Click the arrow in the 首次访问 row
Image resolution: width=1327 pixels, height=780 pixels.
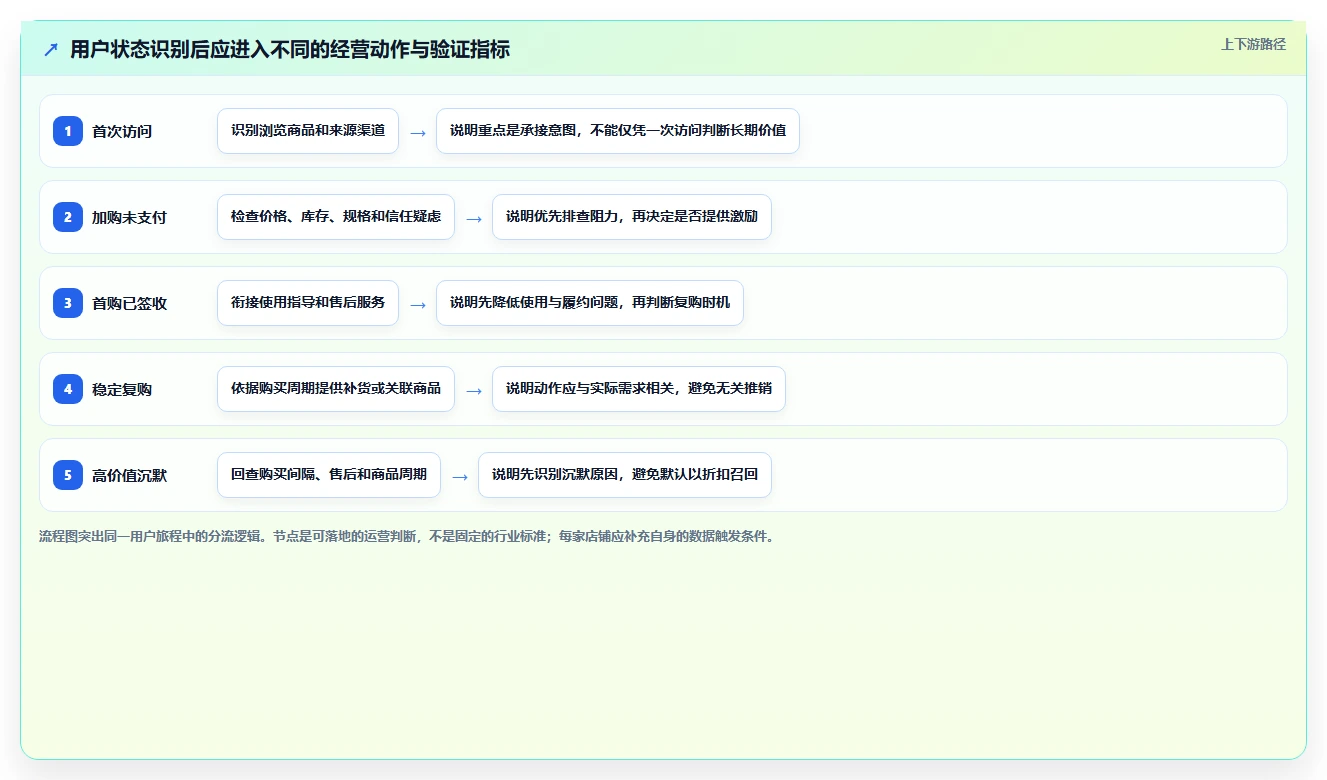tap(418, 132)
